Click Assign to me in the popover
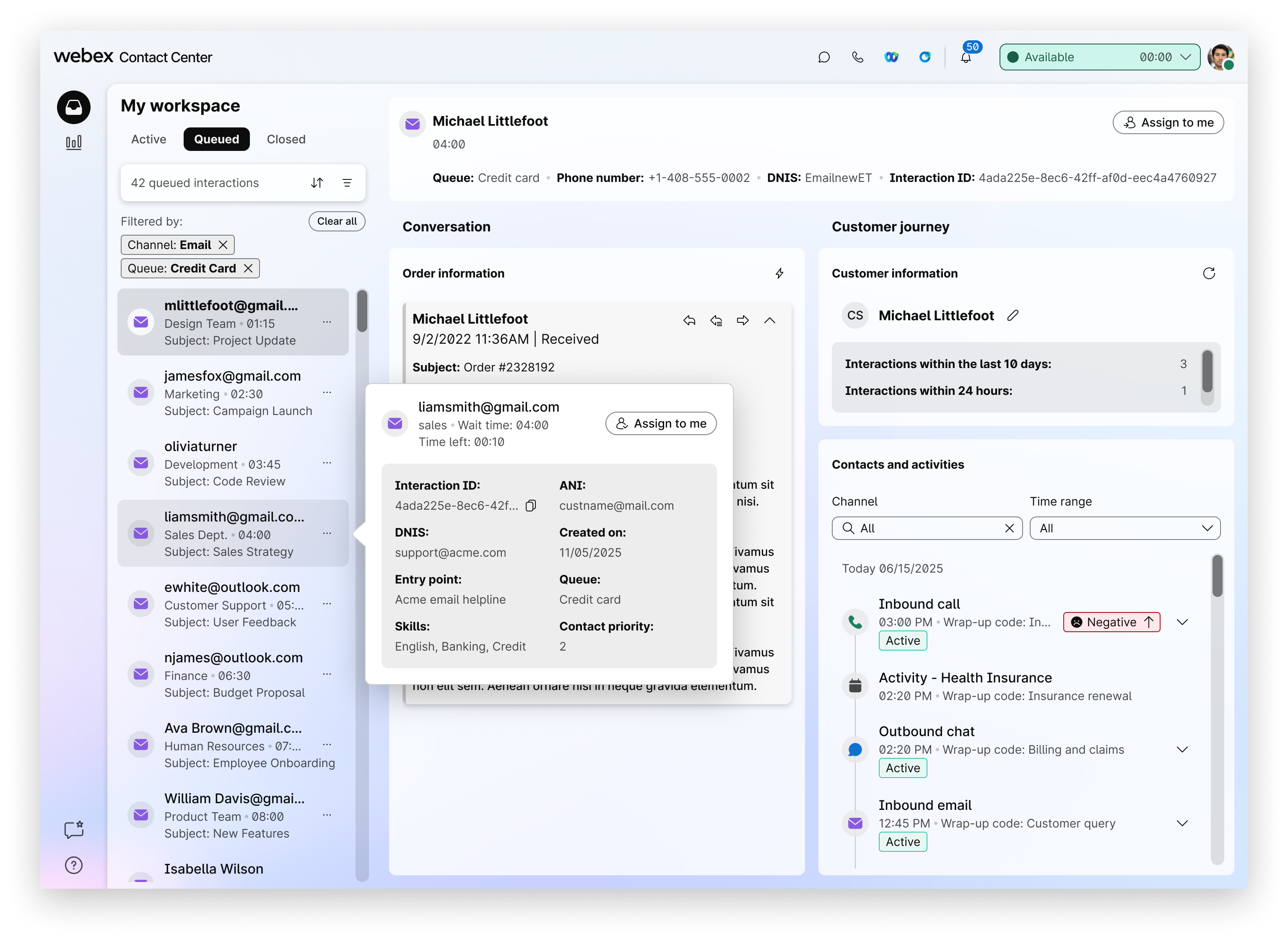 pyautogui.click(x=660, y=423)
